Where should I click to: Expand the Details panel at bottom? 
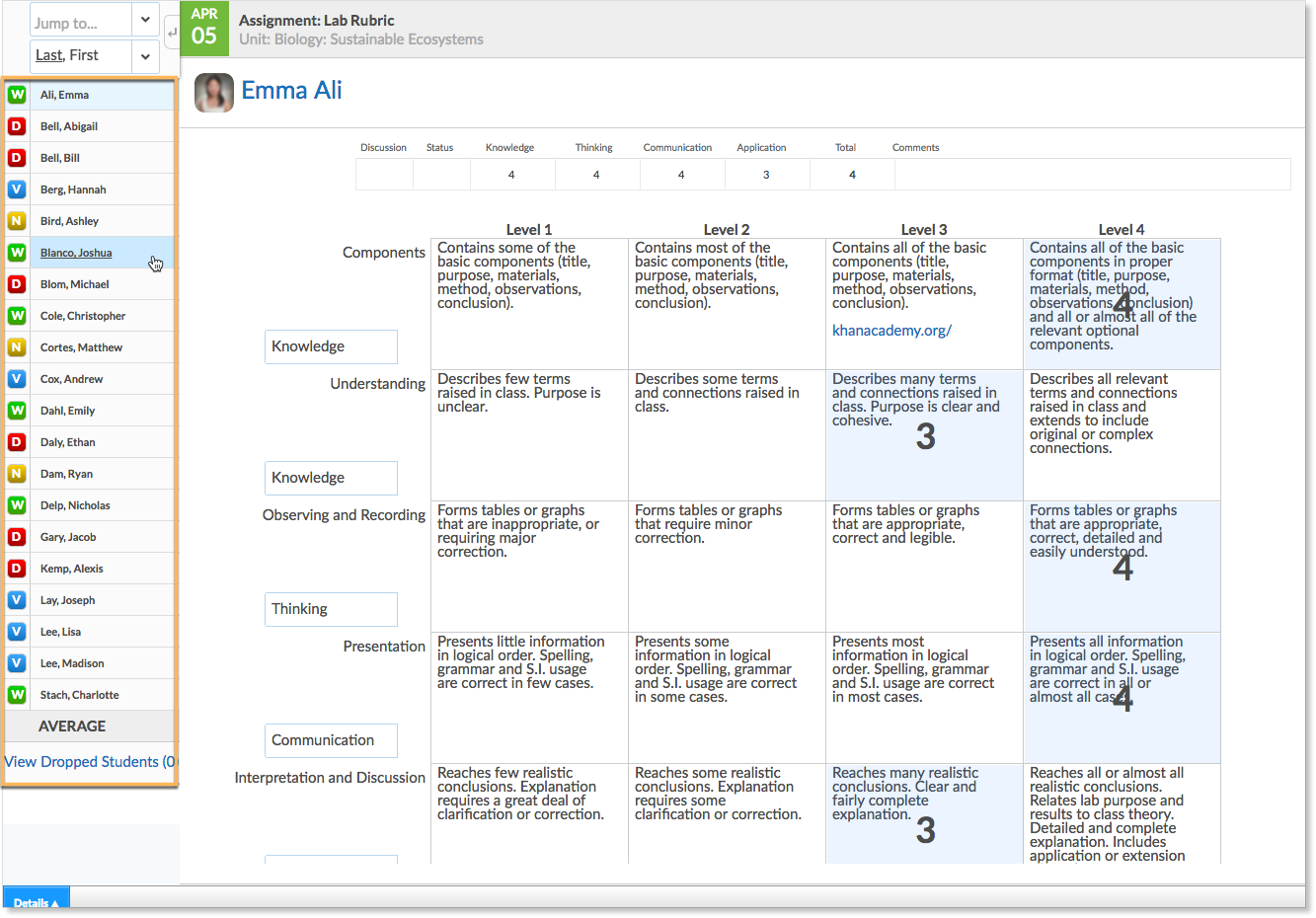tap(37, 902)
